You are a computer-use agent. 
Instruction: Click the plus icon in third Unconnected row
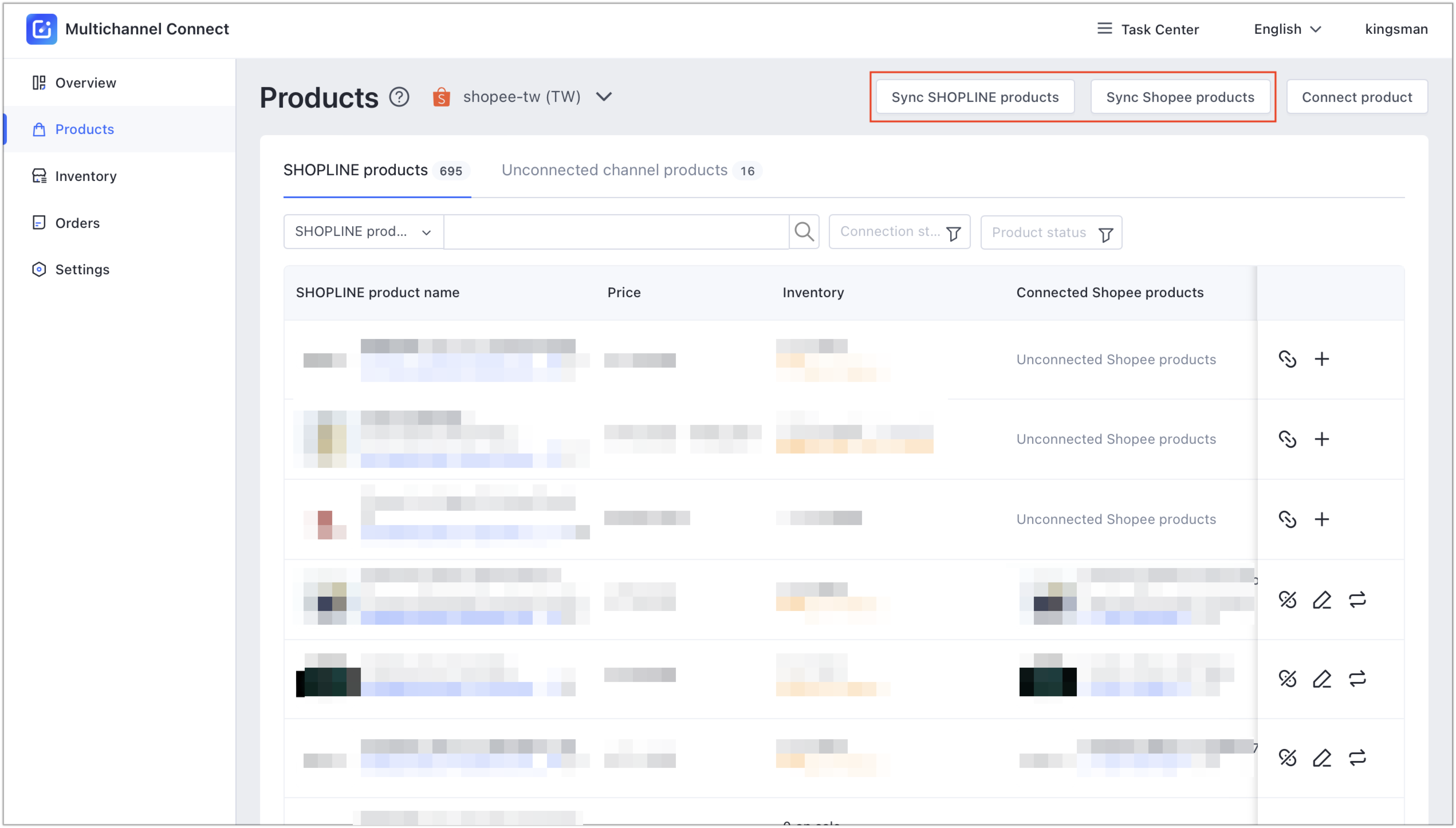(1322, 519)
